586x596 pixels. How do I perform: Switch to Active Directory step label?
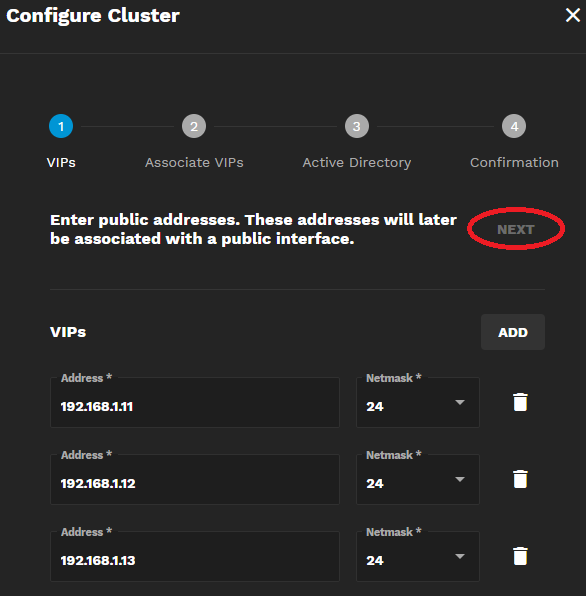click(356, 163)
